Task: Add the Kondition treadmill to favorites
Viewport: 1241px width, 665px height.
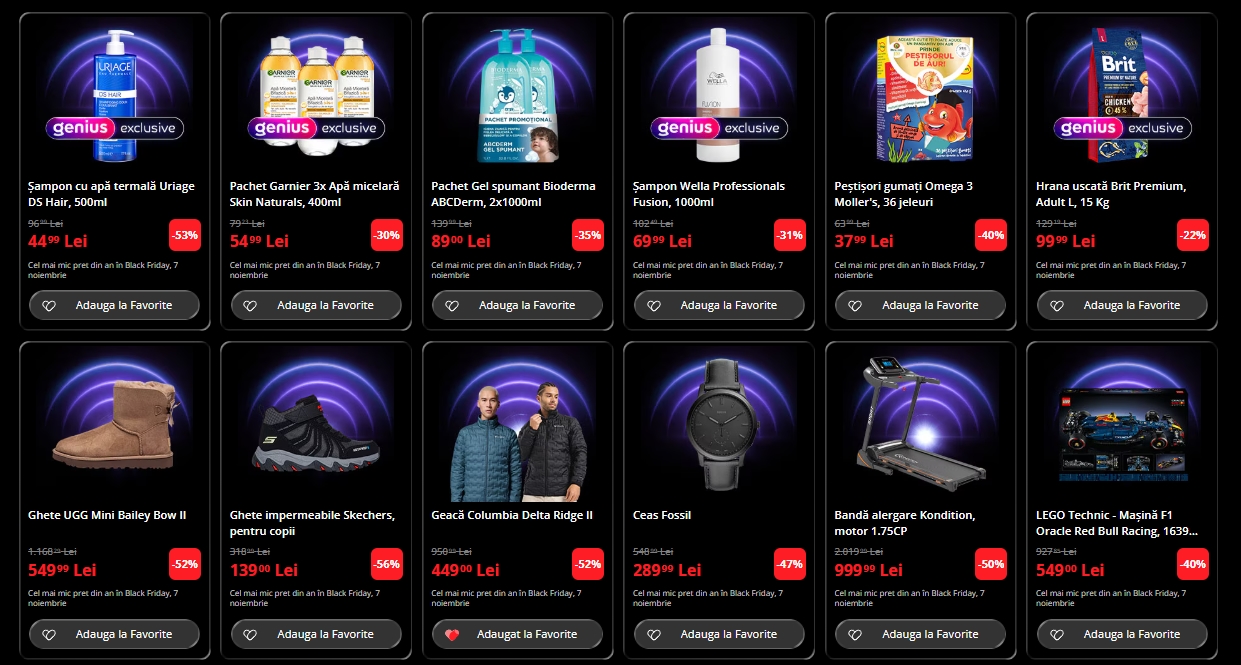Action: click(x=920, y=634)
